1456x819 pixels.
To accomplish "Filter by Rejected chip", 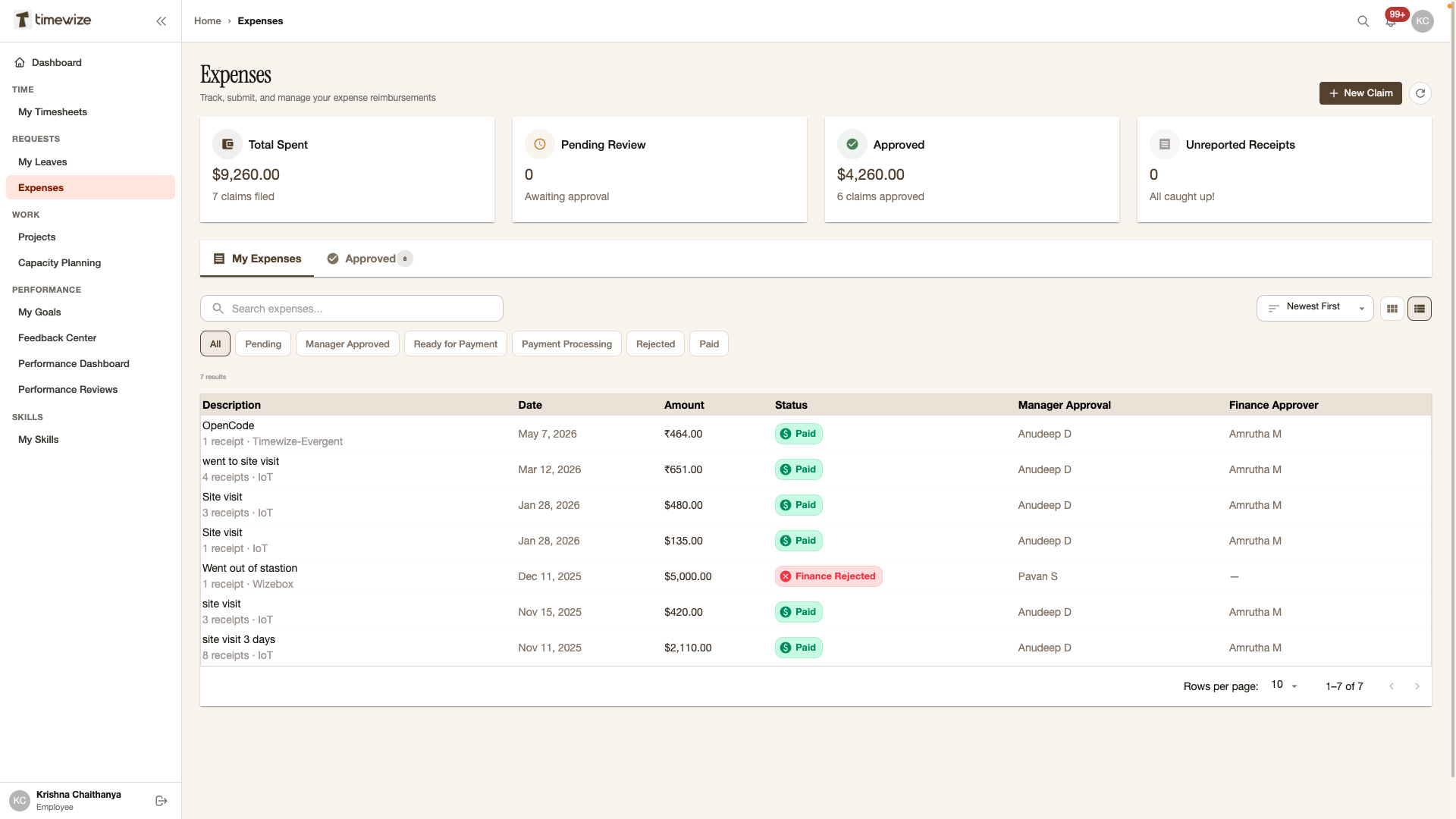I will (655, 344).
